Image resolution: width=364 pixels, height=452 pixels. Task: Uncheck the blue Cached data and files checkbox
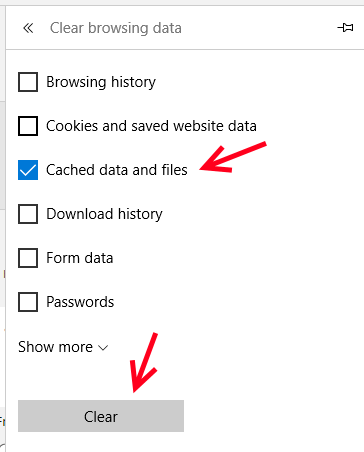pos(28,170)
